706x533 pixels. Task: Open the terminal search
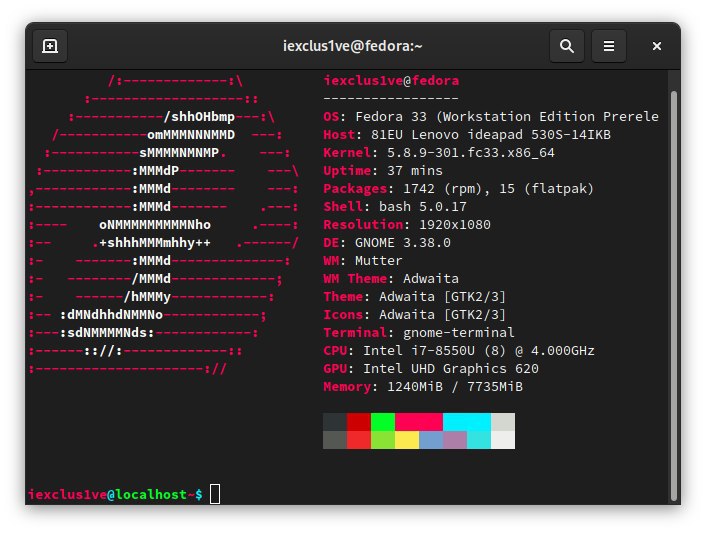[x=567, y=46]
